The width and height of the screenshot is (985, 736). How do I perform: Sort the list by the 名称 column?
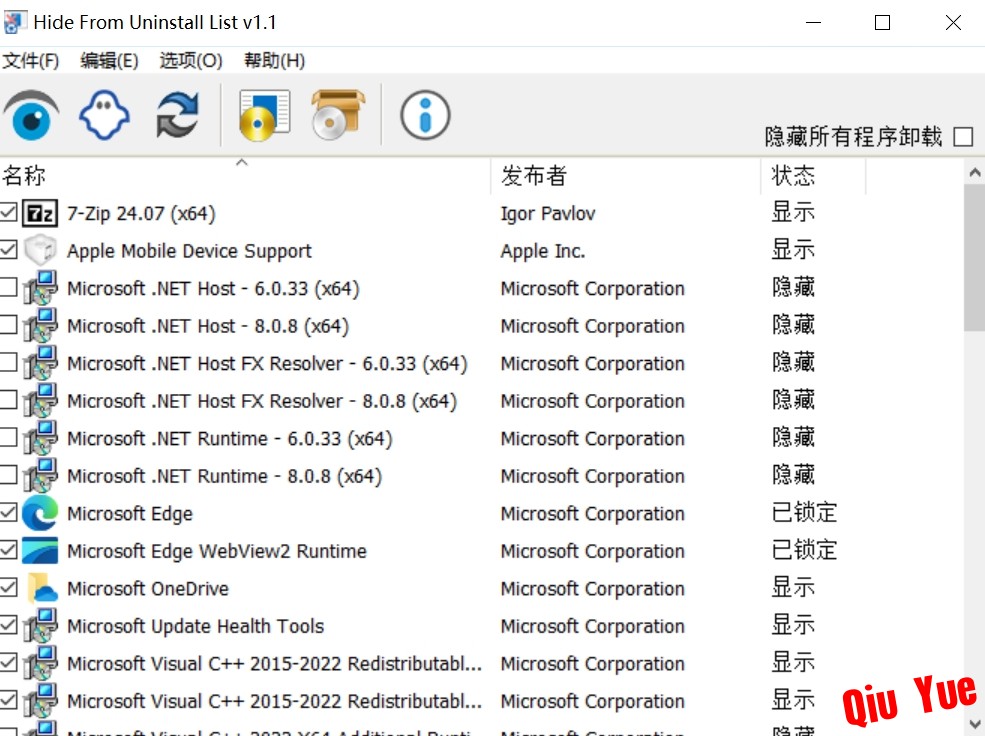245,175
